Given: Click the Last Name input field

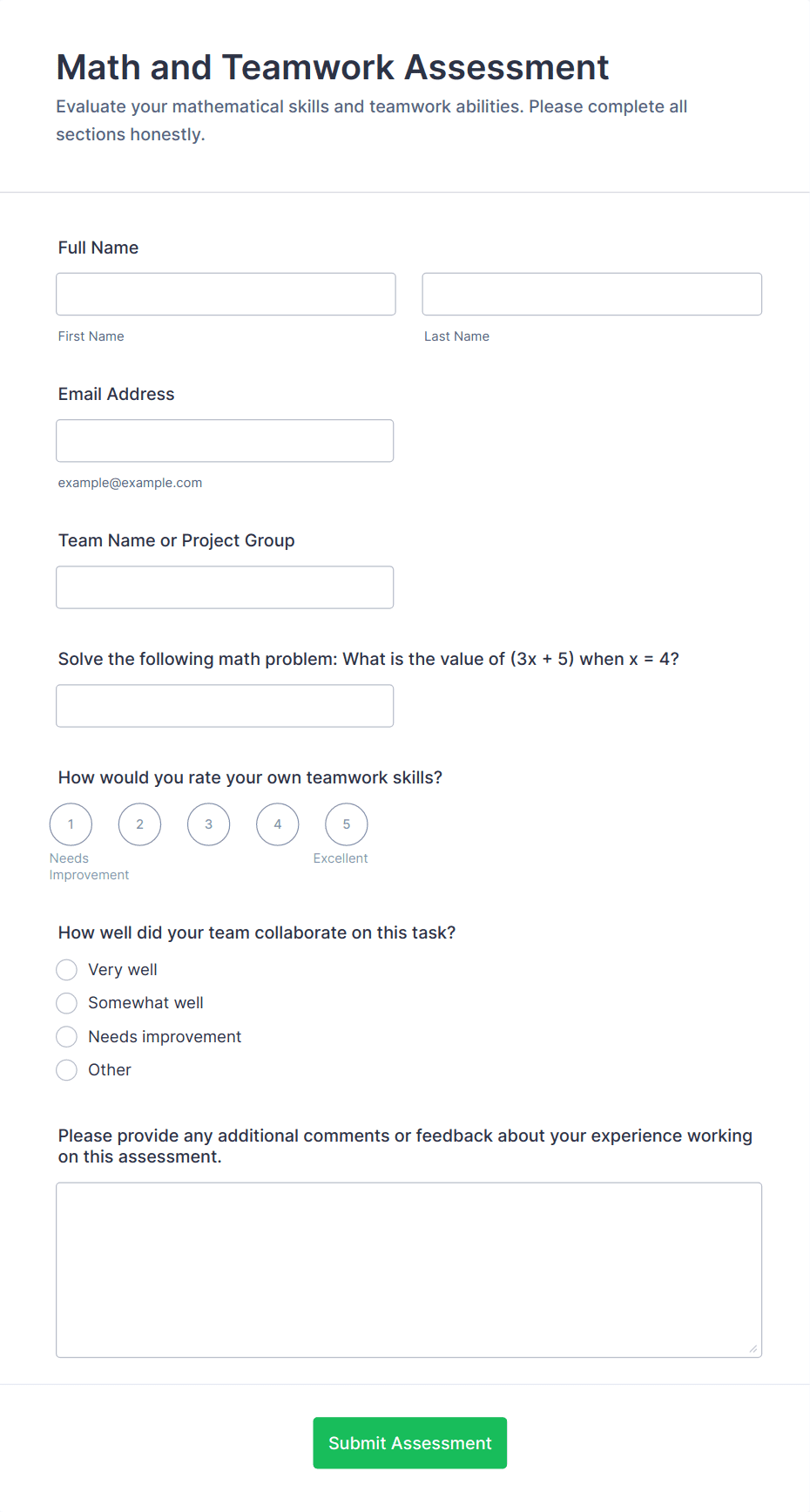Looking at the screenshot, I should point(591,294).
